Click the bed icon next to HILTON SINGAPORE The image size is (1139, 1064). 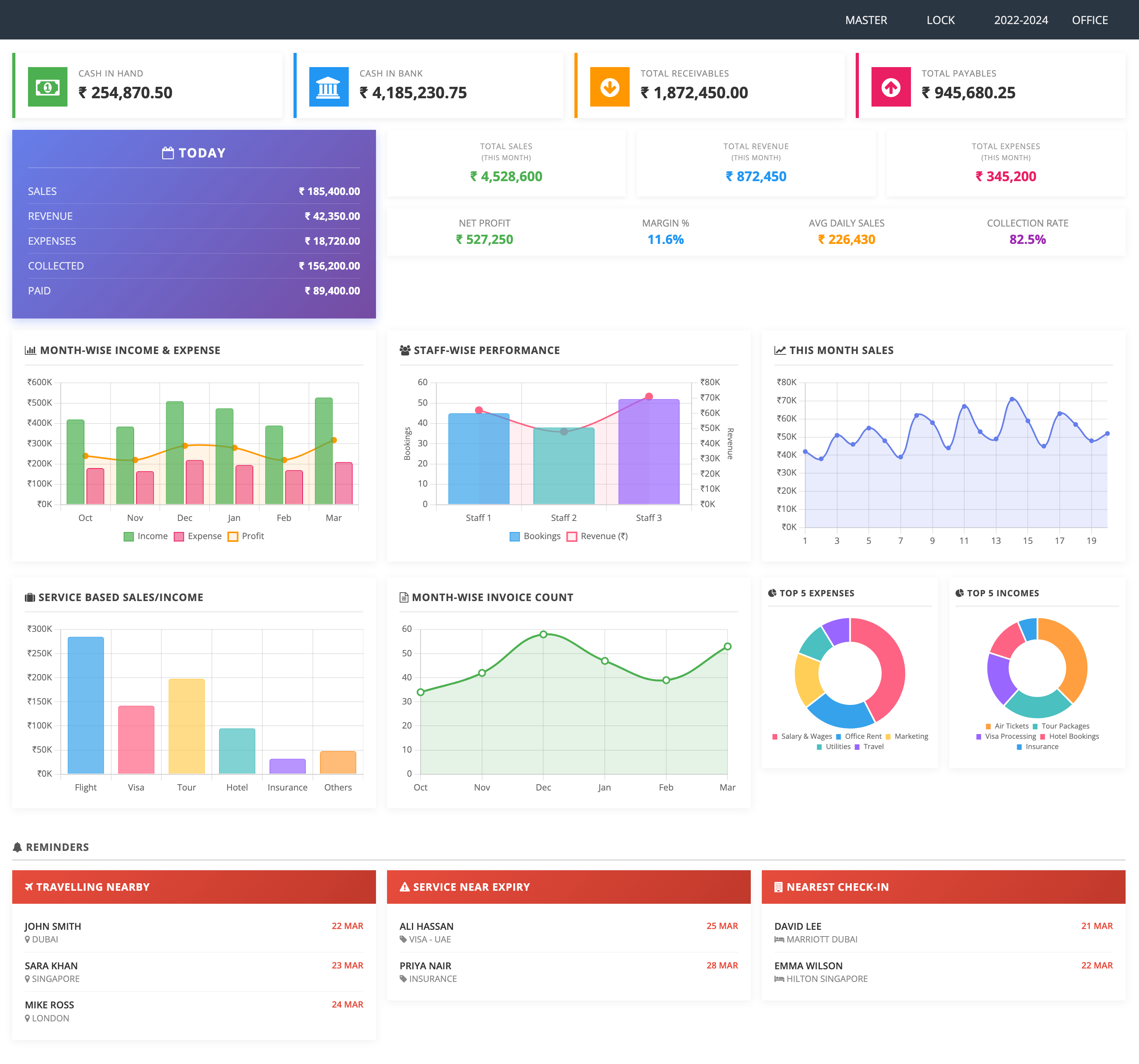779,979
